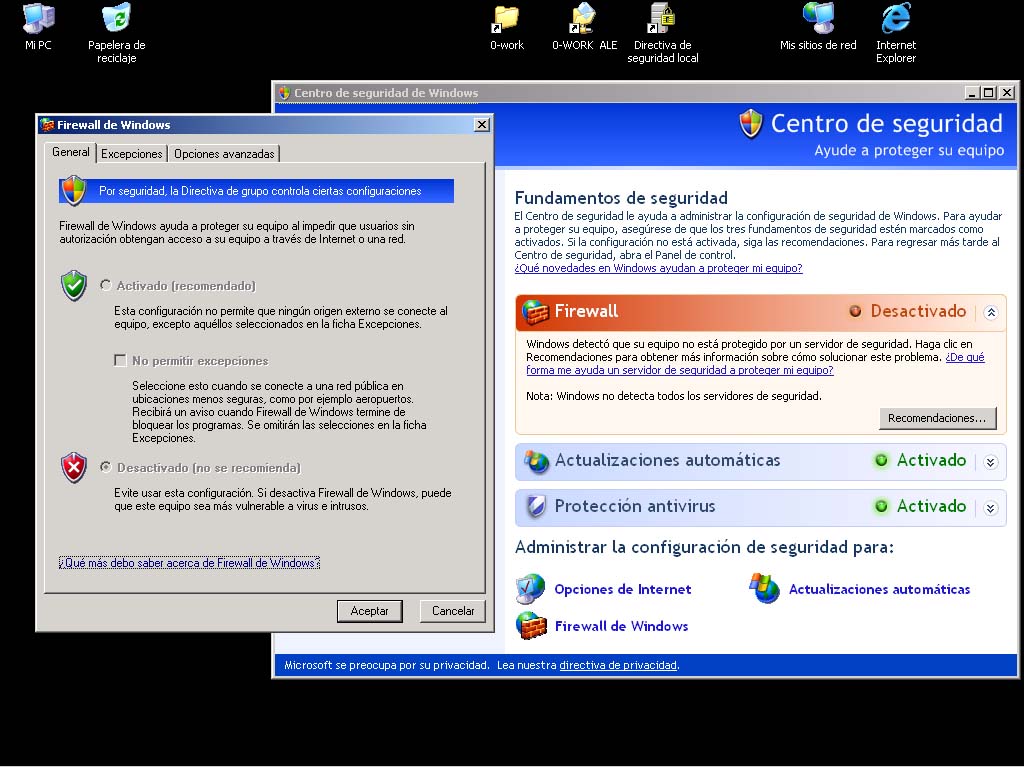Click the Actualizaciones automáticas section icon
The image size is (1024, 768).
[x=536, y=461]
